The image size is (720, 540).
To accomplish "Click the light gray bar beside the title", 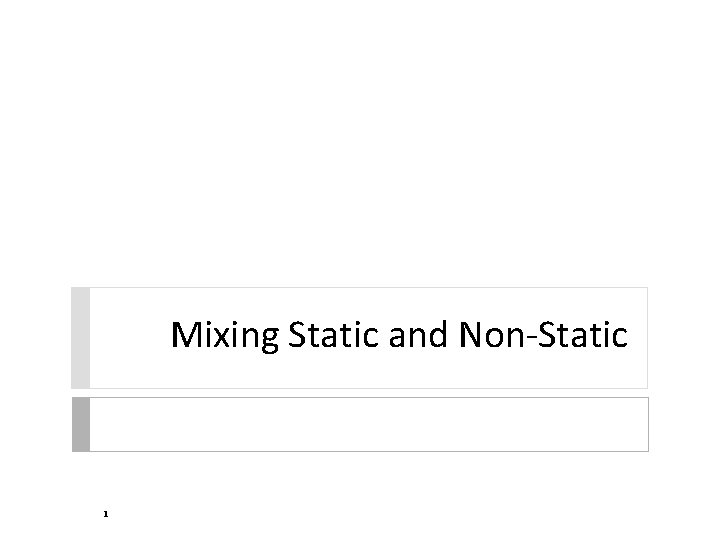I will (80, 338).
